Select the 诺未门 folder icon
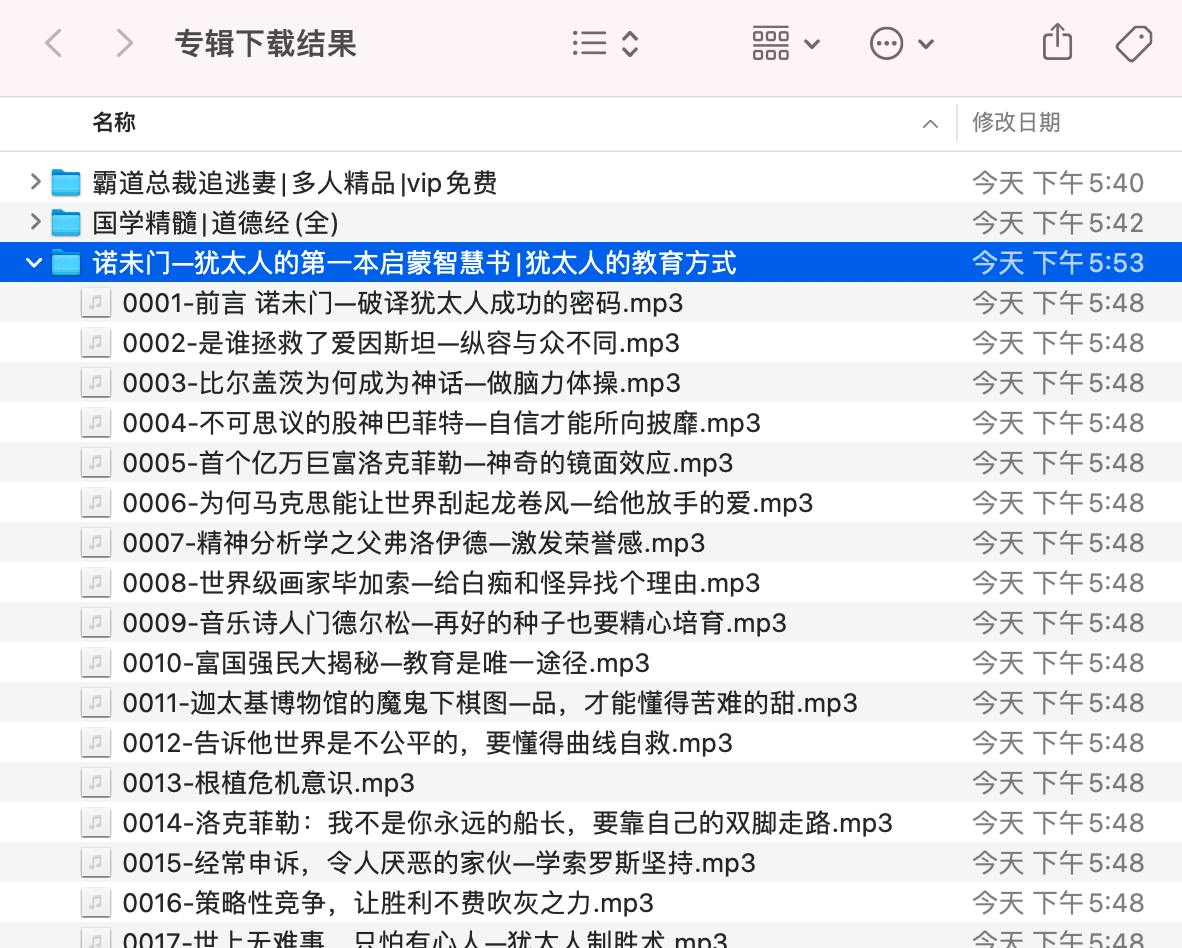Viewport: 1182px width, 948px height. 66,262
